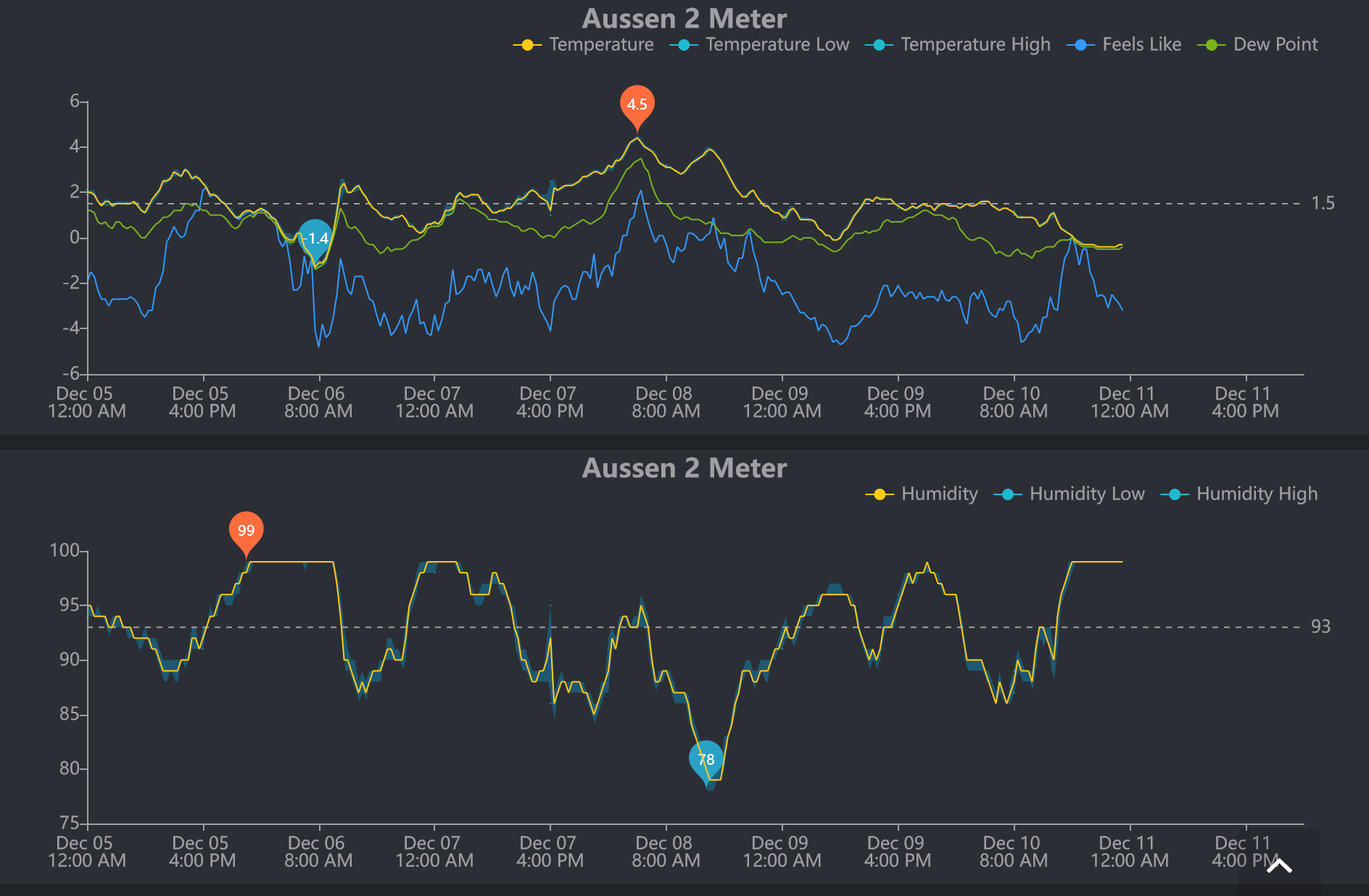Click the 85 label on humidity y-axis
1369x896 pixels.
(70, 715)
